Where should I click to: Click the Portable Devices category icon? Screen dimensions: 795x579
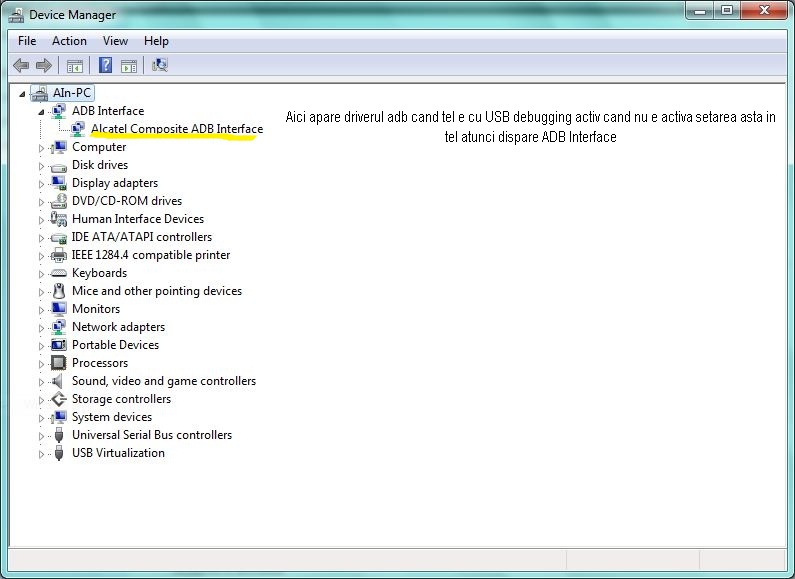[x=59, y=345]
